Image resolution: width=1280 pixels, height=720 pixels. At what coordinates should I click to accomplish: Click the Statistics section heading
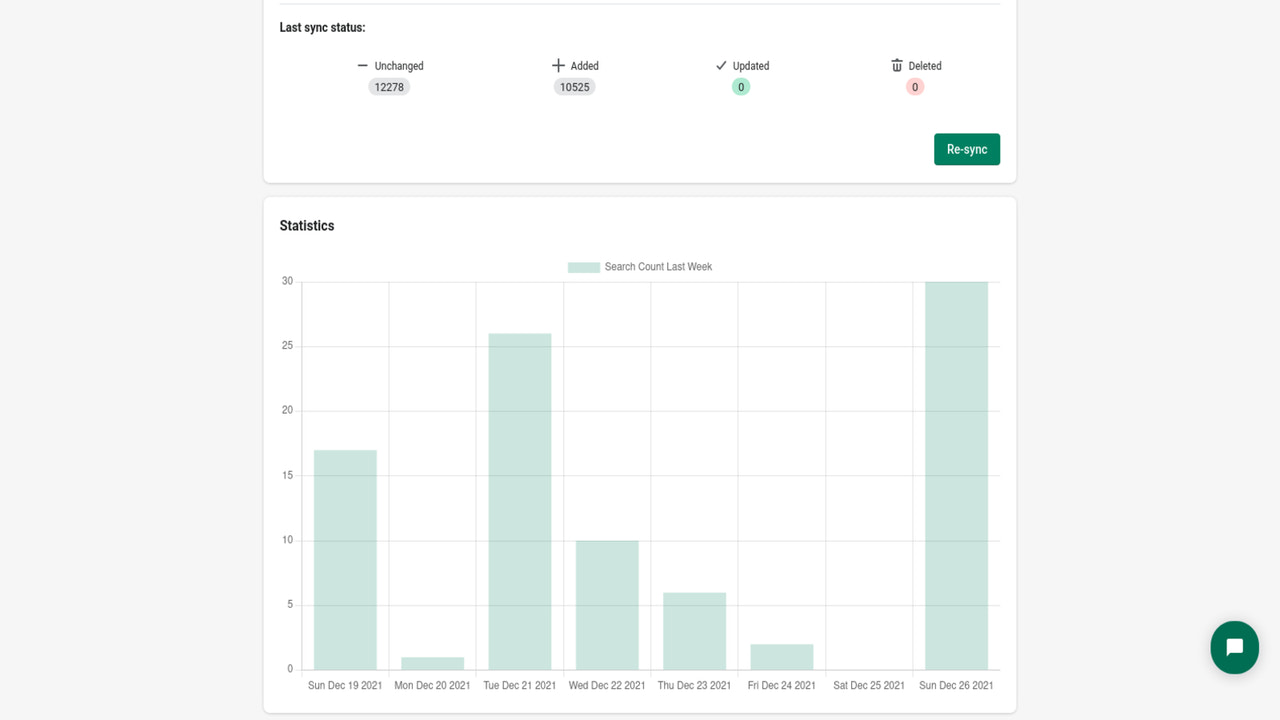(x=306, y=225)
